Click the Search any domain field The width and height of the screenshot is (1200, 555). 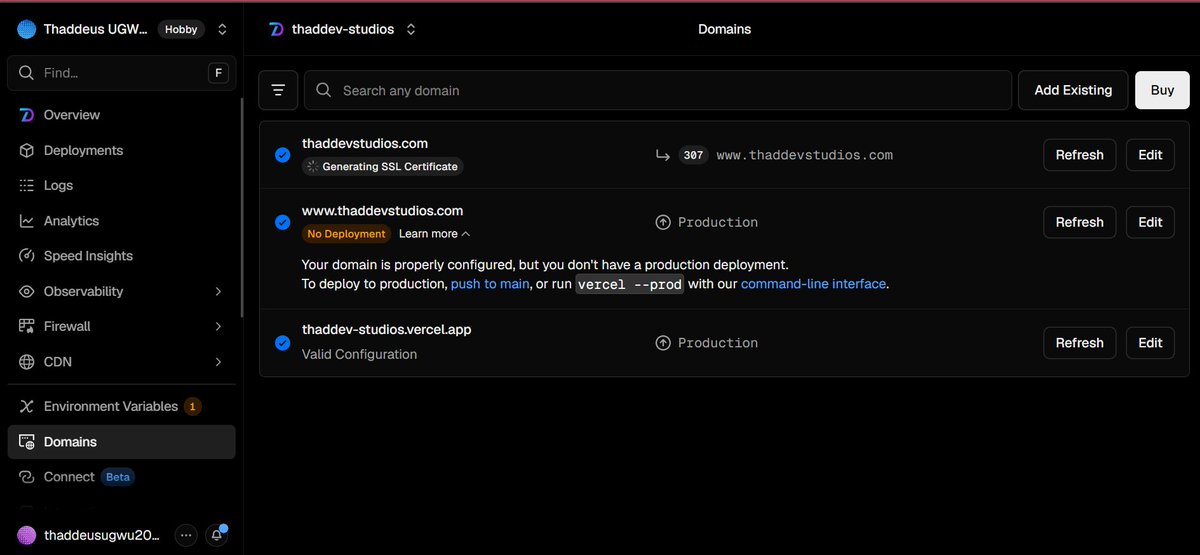click(x=658, y=90)
